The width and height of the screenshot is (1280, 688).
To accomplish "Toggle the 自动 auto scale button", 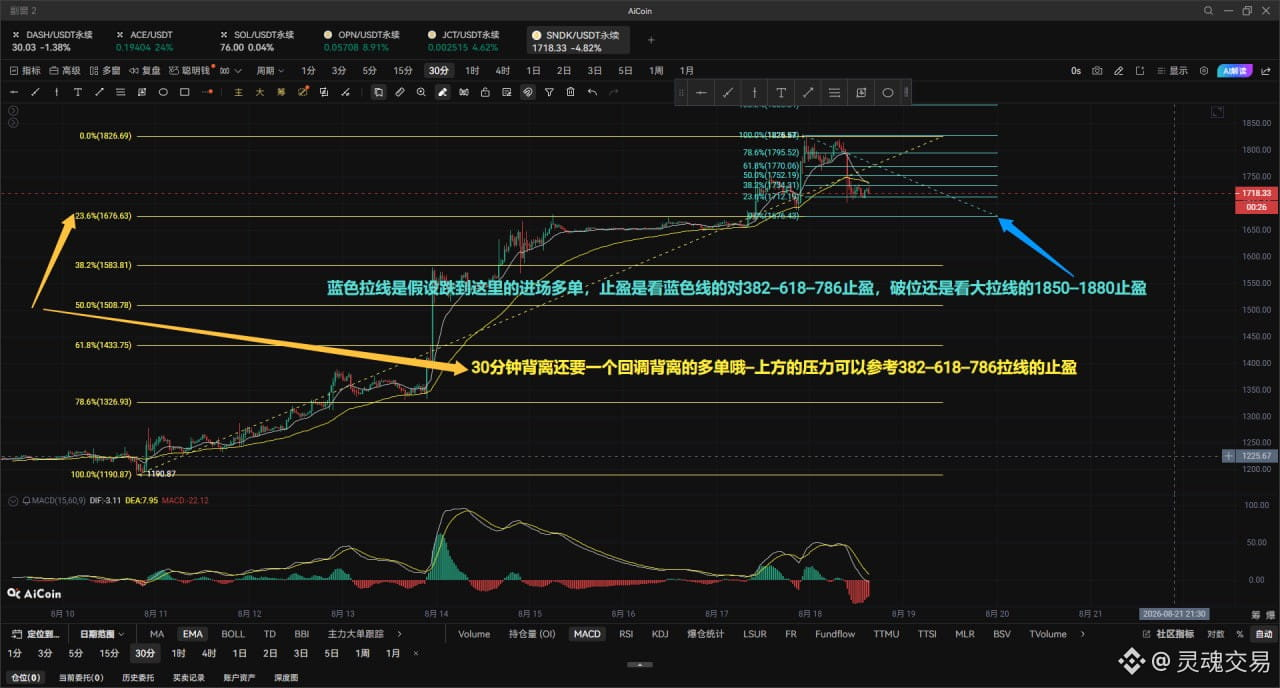I will [1264, 634].
